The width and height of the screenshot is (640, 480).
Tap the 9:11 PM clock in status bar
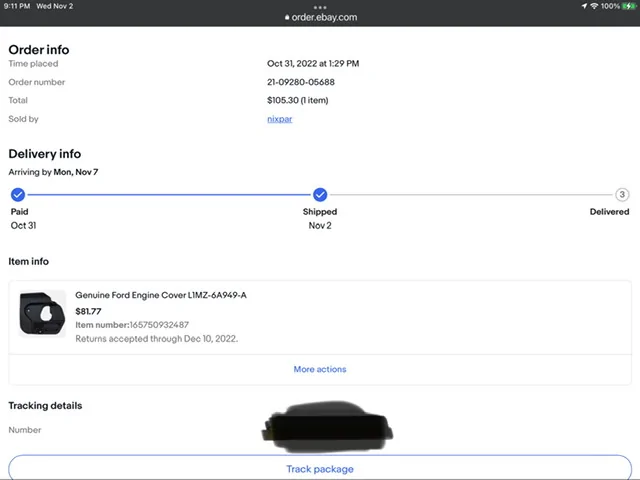point(17,6)
